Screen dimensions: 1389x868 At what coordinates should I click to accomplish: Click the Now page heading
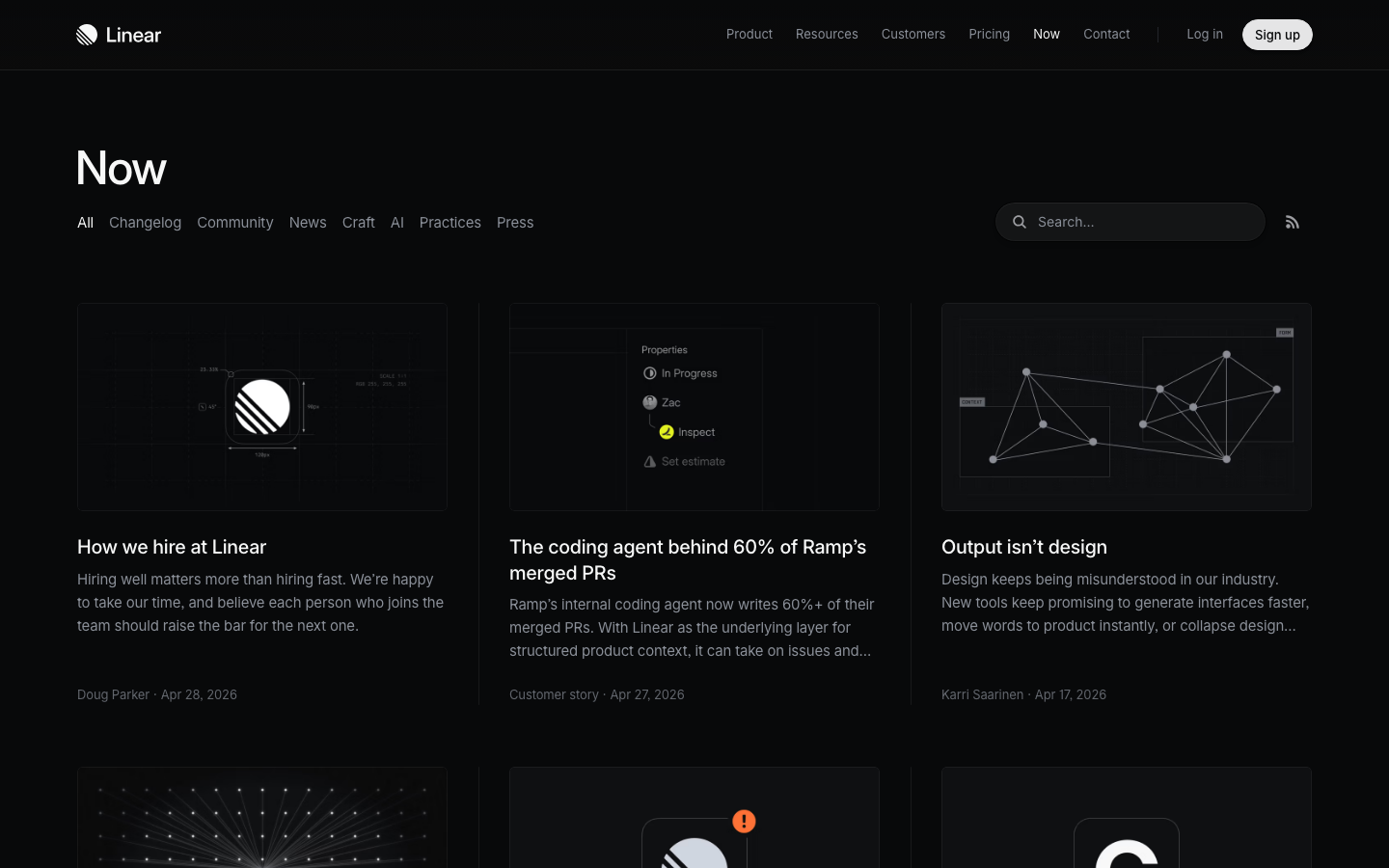point(122,168)
